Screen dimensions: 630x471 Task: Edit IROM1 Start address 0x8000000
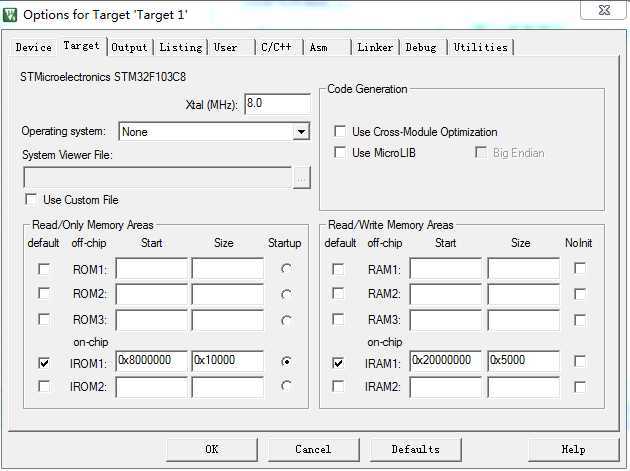click(x=151, y=361)
